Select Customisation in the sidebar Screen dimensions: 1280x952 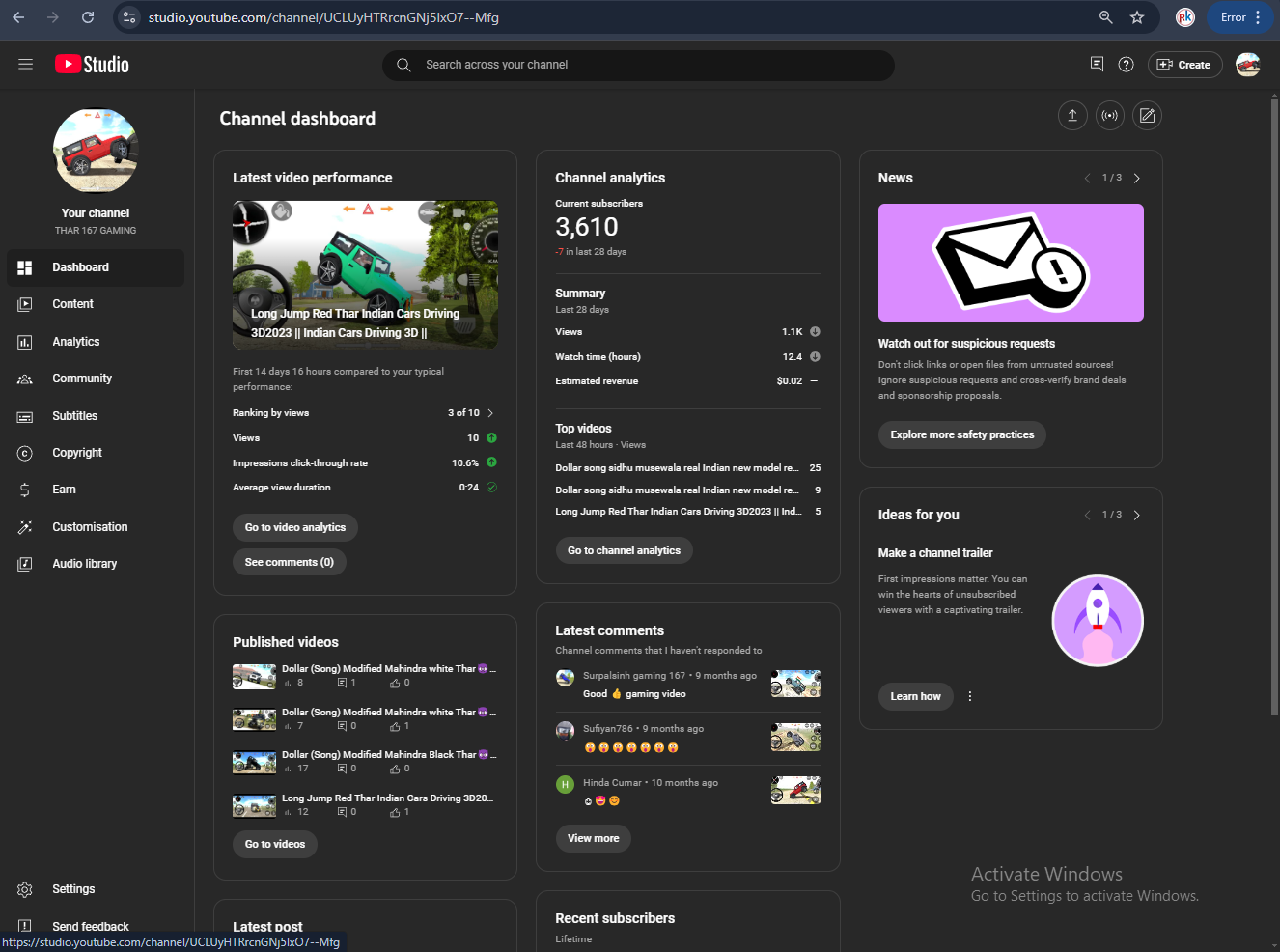(90, 527)
